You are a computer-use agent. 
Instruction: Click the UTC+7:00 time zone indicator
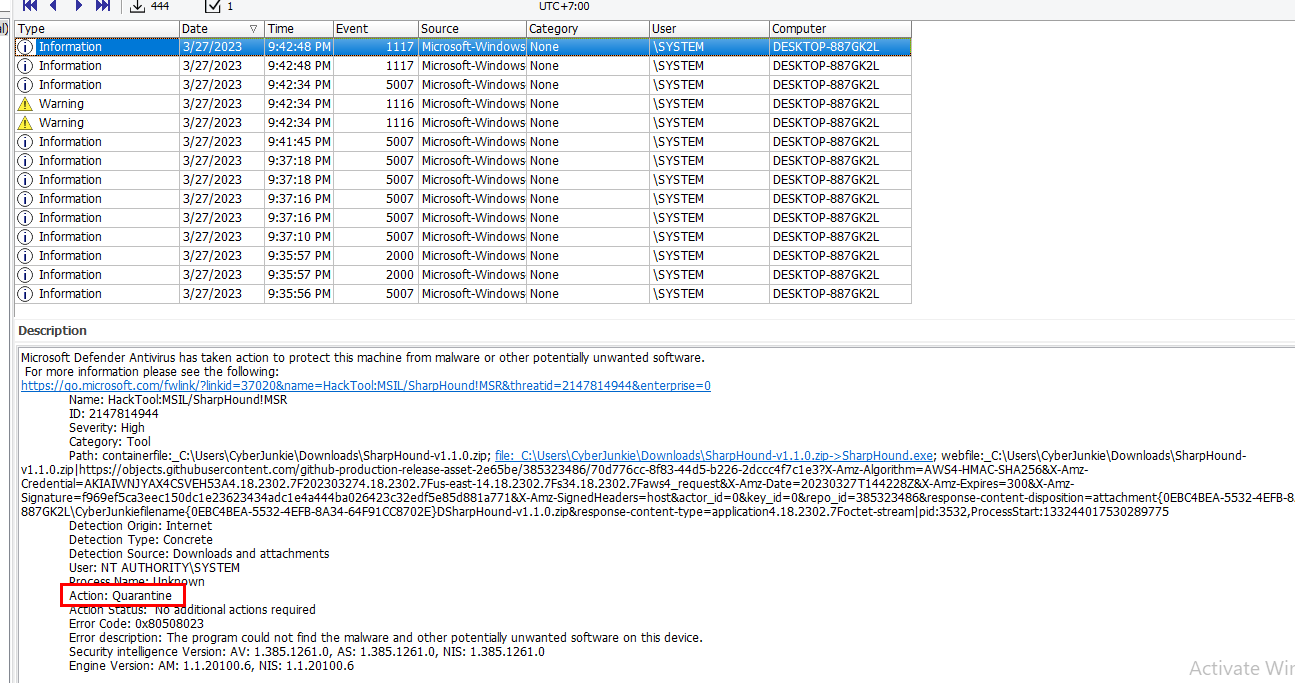tap(564, 6)
